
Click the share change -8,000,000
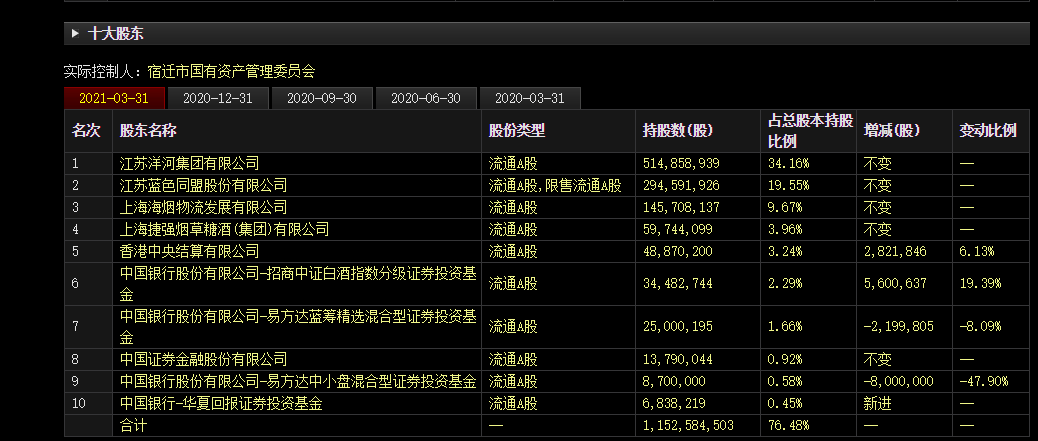(898, 381)
